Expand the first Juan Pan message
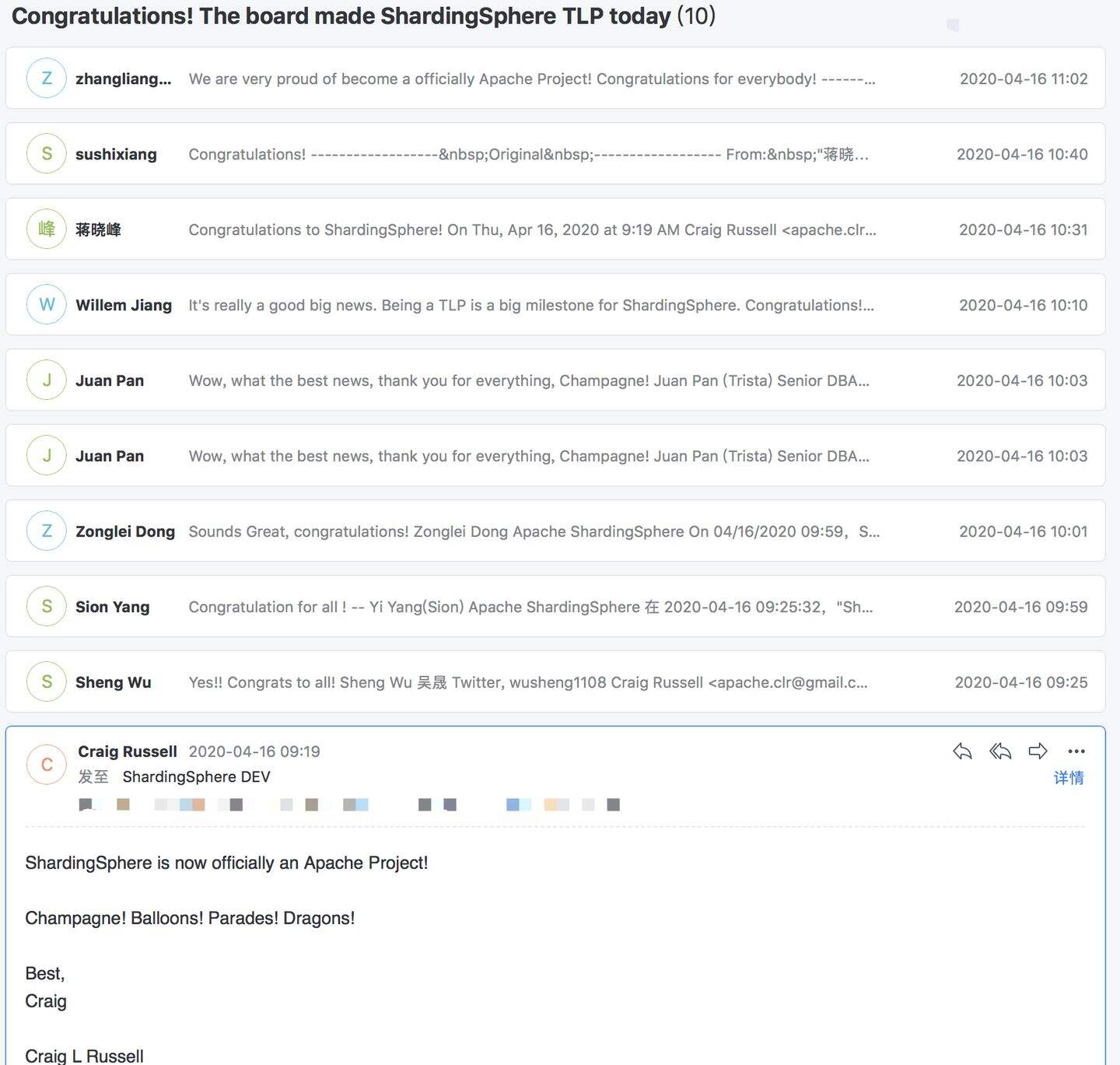1120x1065 pixels. (x=529, y=380)
